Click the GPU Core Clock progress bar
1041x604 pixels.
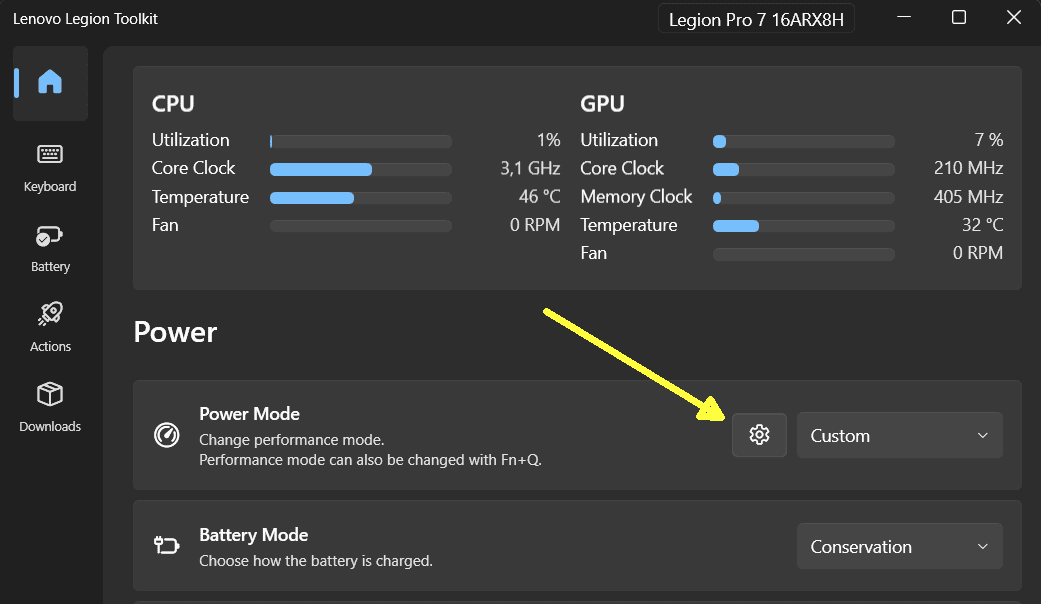(803, 169)
